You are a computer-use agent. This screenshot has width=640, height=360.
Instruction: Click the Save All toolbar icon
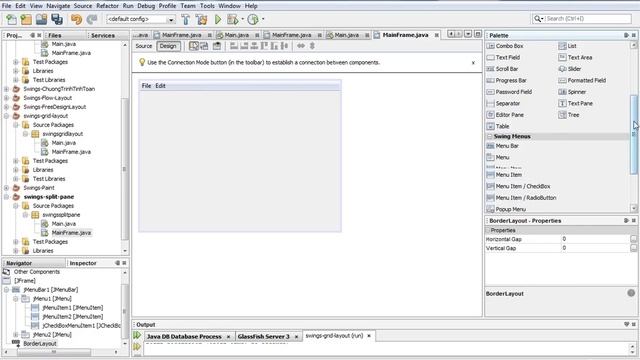tap(57, 19)
